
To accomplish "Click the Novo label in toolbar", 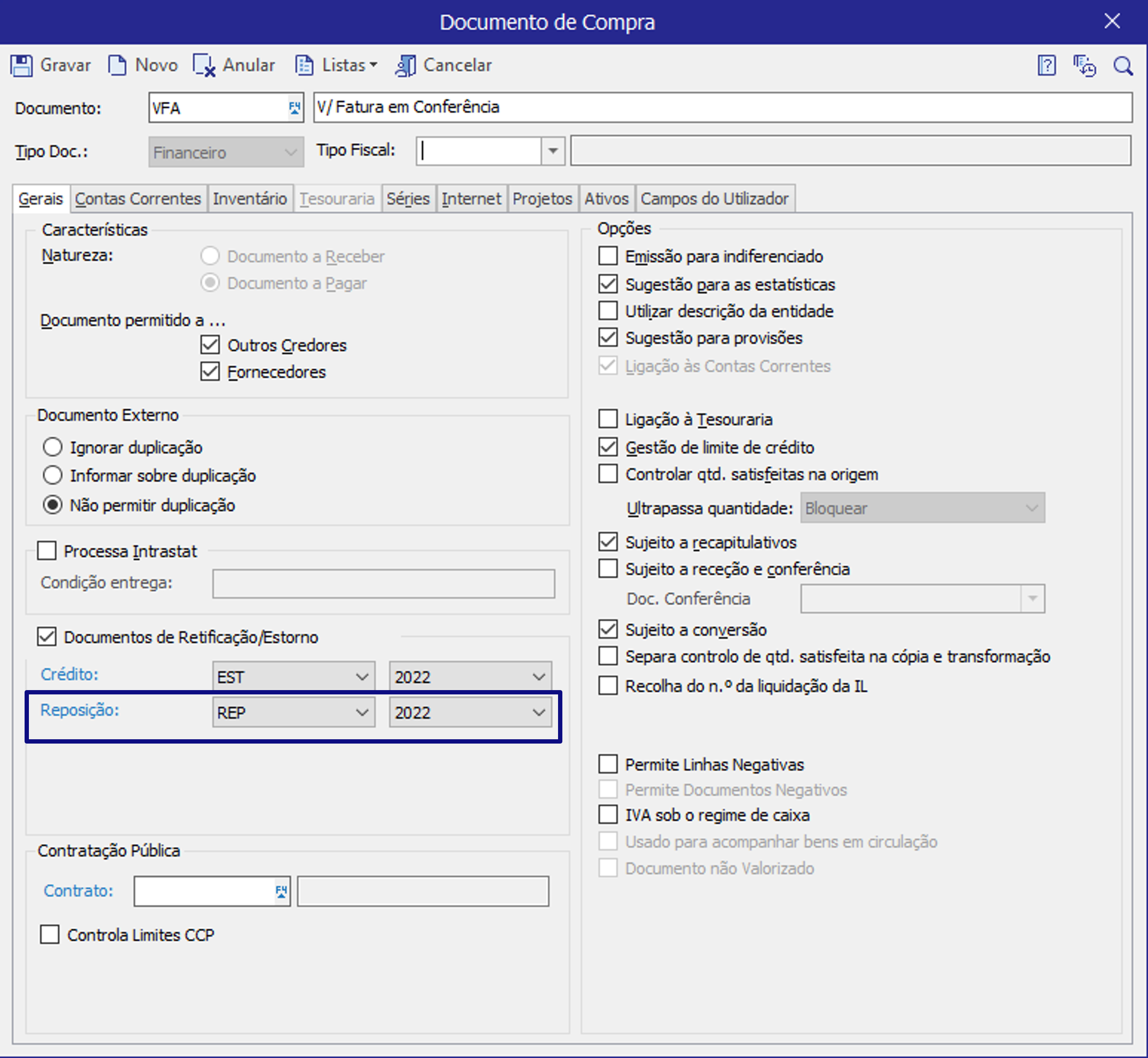I will click(156, 65).
